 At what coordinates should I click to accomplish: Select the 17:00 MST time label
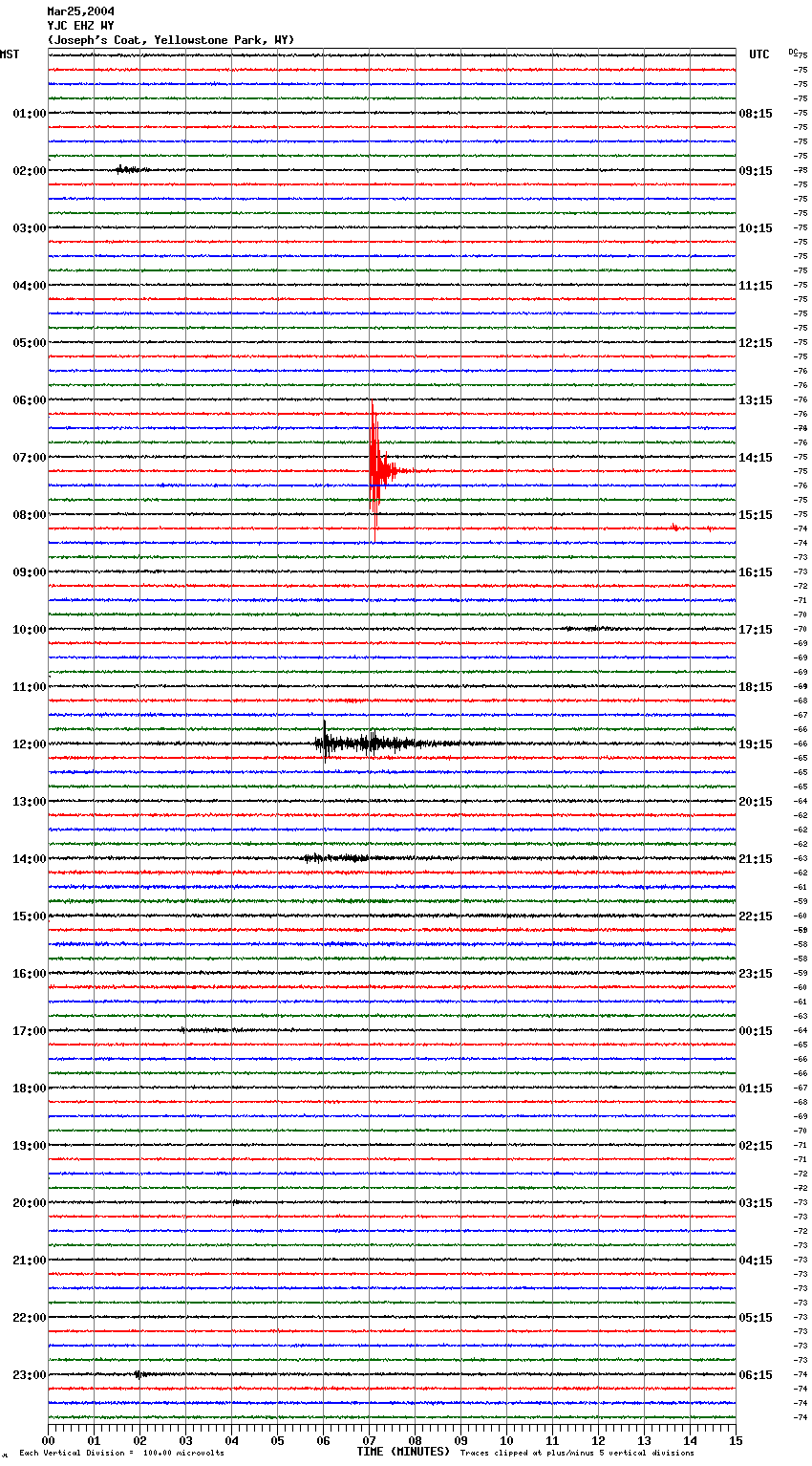pos(30,1031)
